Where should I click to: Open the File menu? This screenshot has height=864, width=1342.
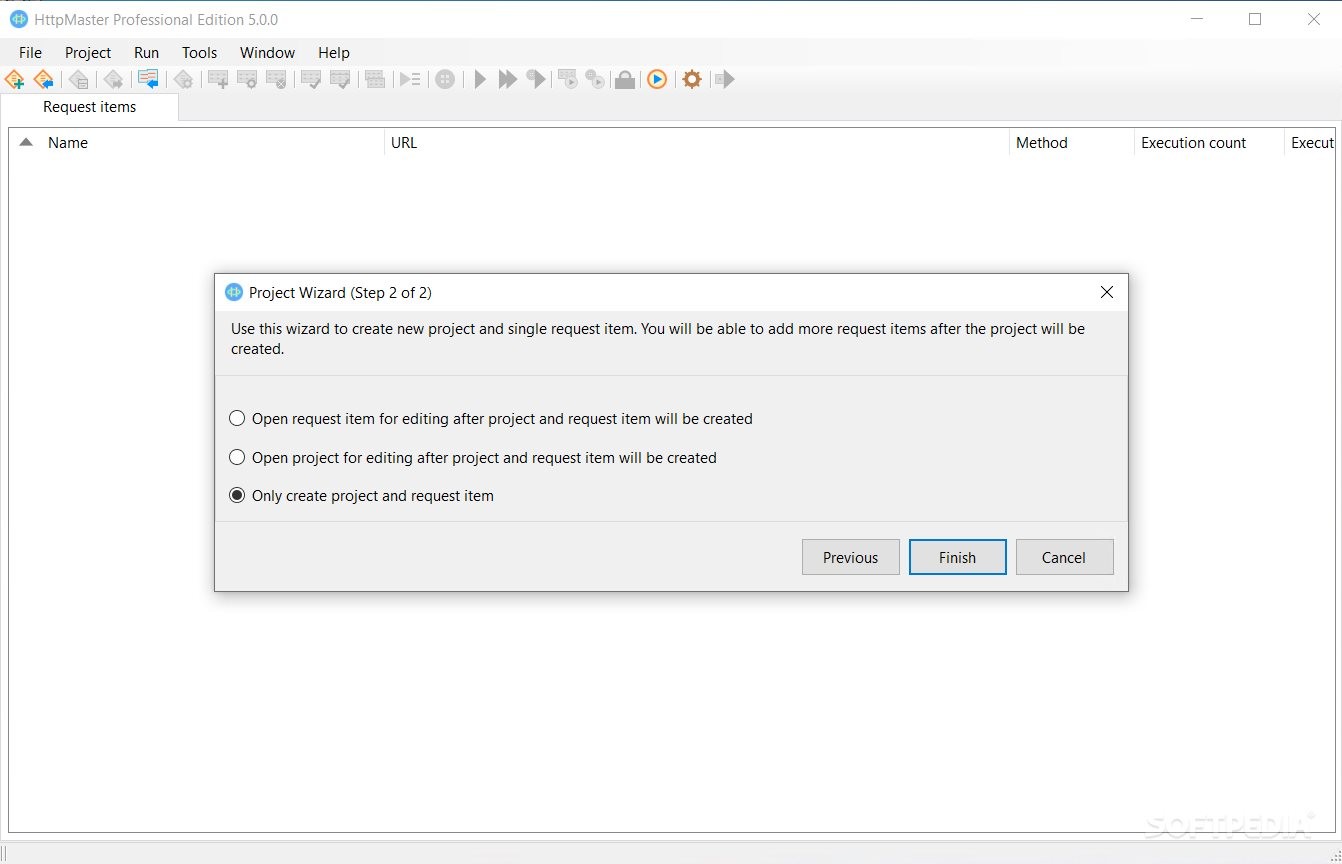coord(30,53)
